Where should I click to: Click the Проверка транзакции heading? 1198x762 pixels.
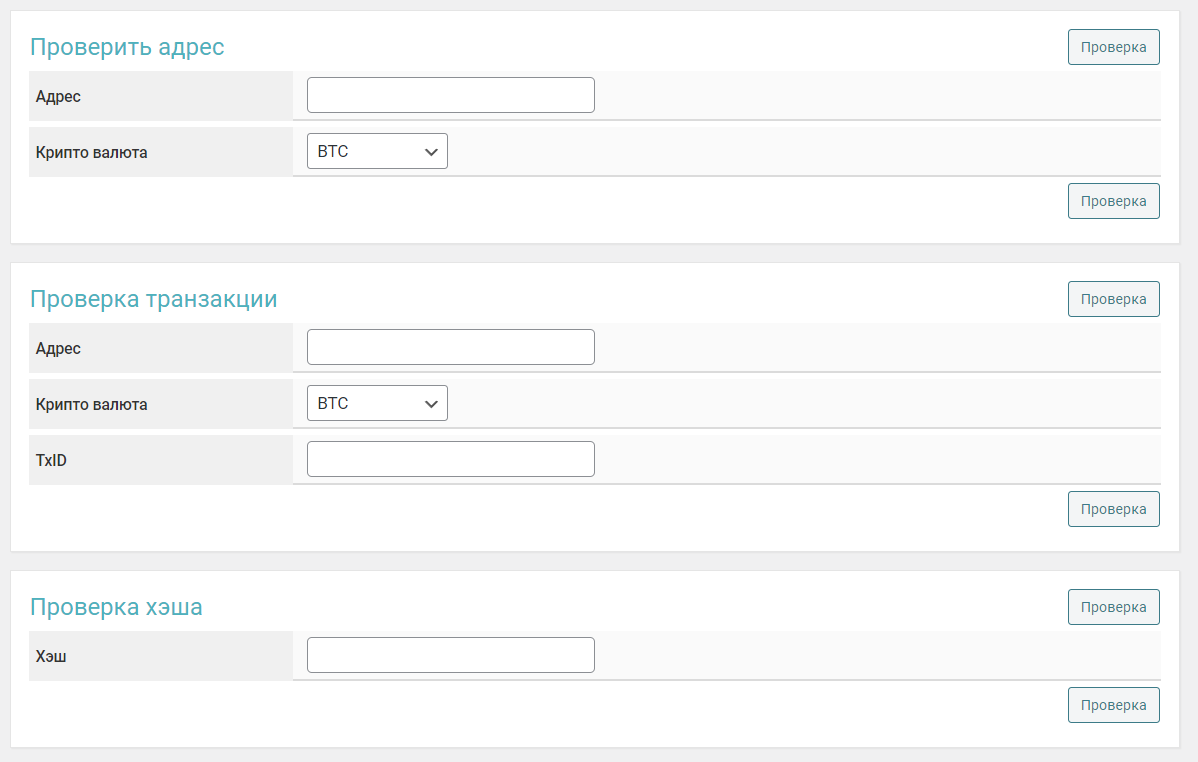pos(153,299)
